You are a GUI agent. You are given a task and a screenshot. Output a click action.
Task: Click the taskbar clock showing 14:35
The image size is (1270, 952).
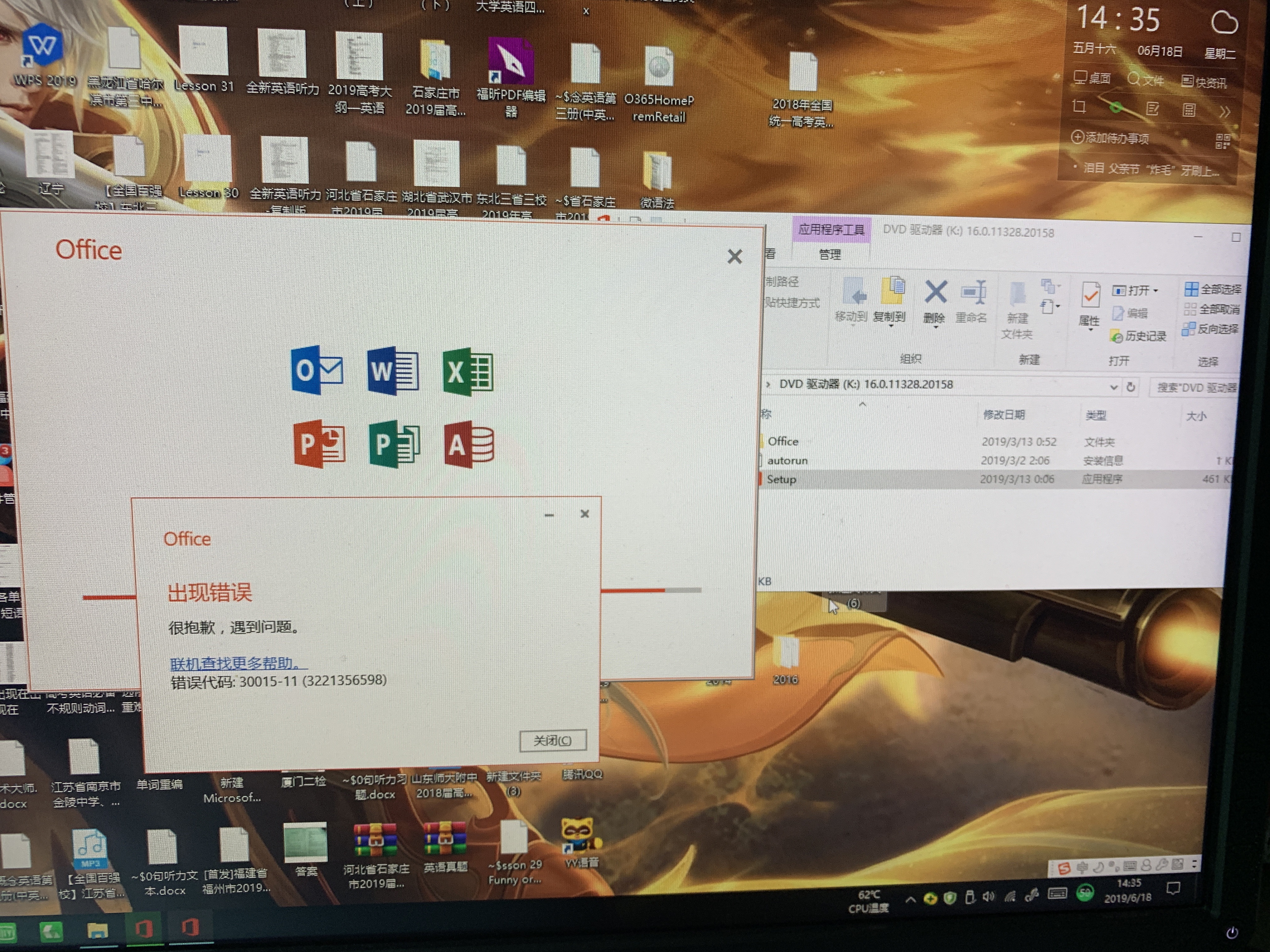1128,890
